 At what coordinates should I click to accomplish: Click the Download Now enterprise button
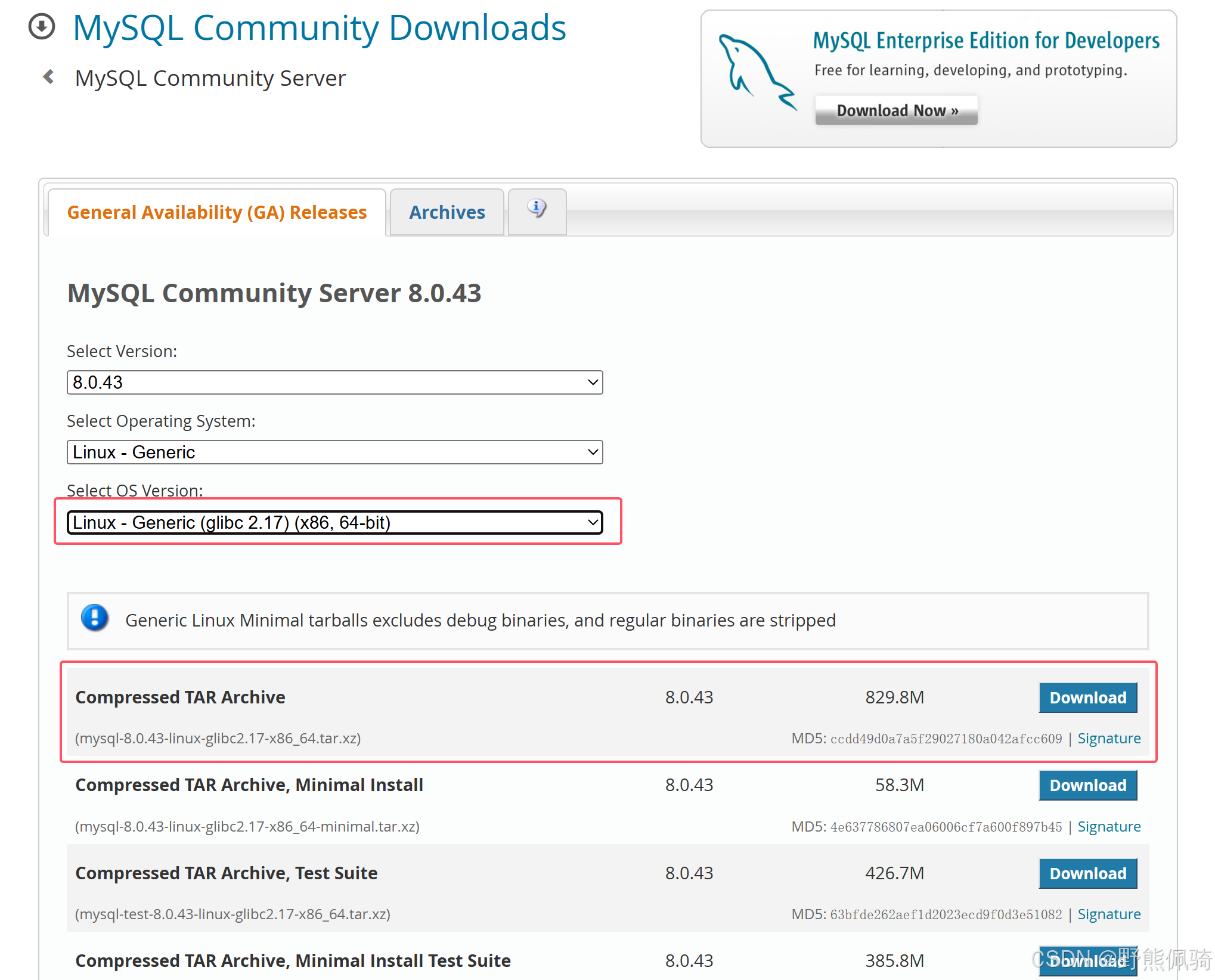coord(896,111)
